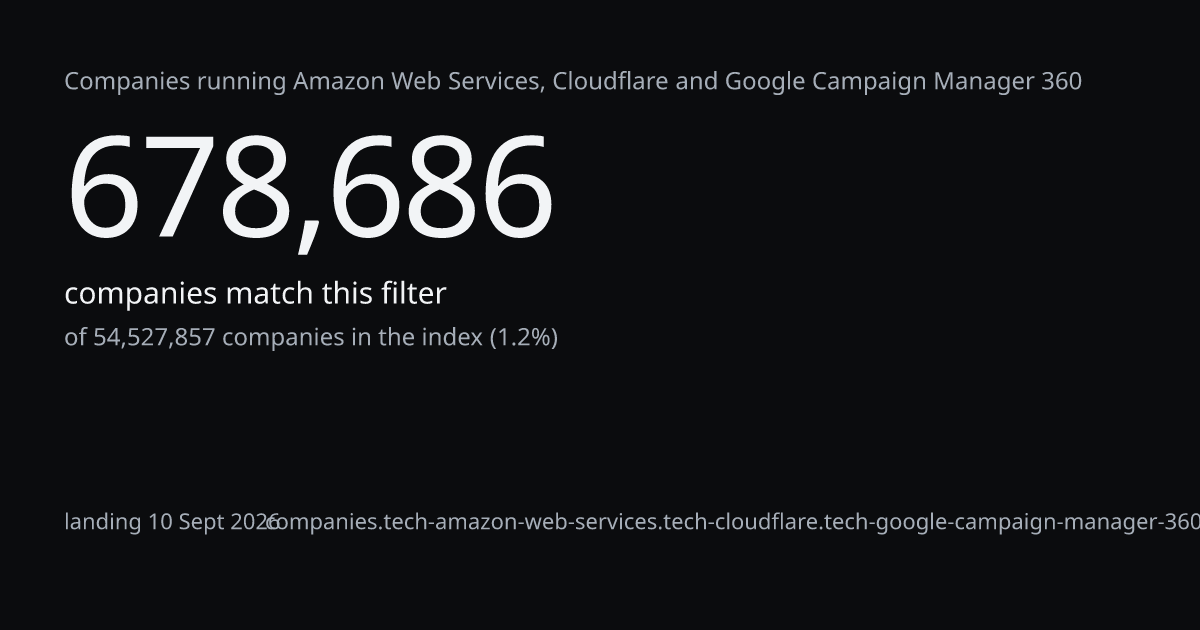Click 'Cloudflare' in the headline text
1200x630 pixels.
click(x=610, y=82)
